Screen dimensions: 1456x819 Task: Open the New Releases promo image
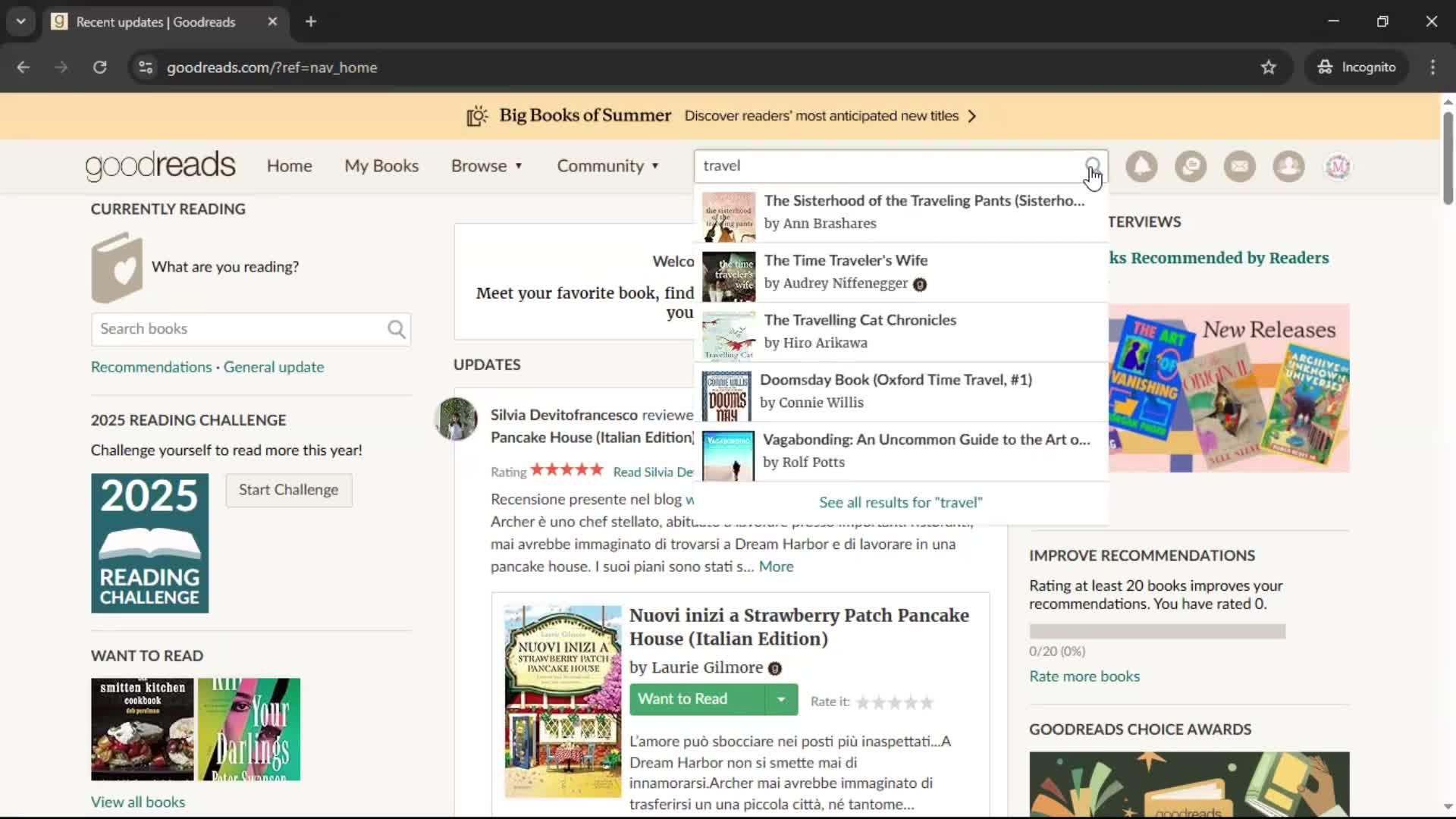point(1228,388)
